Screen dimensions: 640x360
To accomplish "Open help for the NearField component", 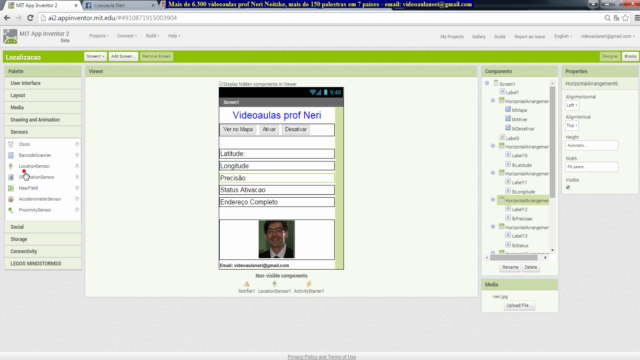I will [x=77, y=188].
